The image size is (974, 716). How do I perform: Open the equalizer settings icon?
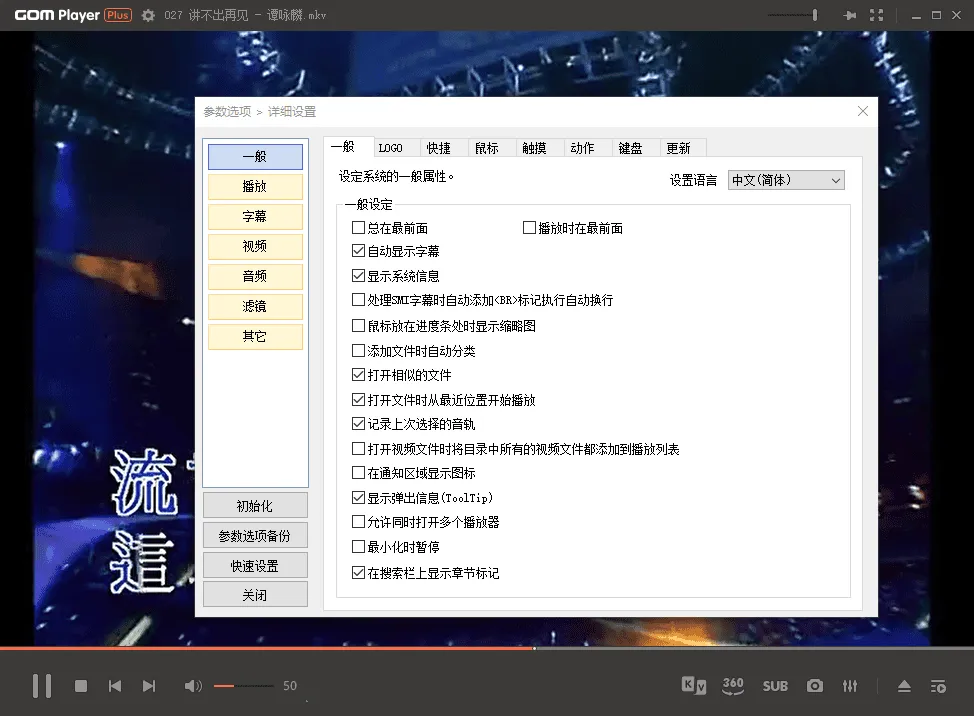click(x=850, y=686)
